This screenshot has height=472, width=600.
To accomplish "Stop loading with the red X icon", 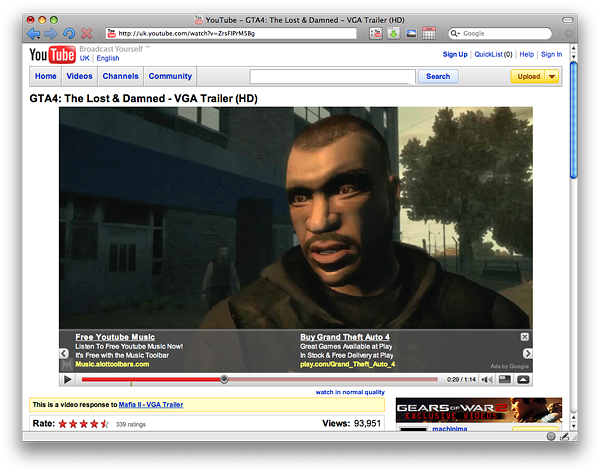I will coord(86,34).
